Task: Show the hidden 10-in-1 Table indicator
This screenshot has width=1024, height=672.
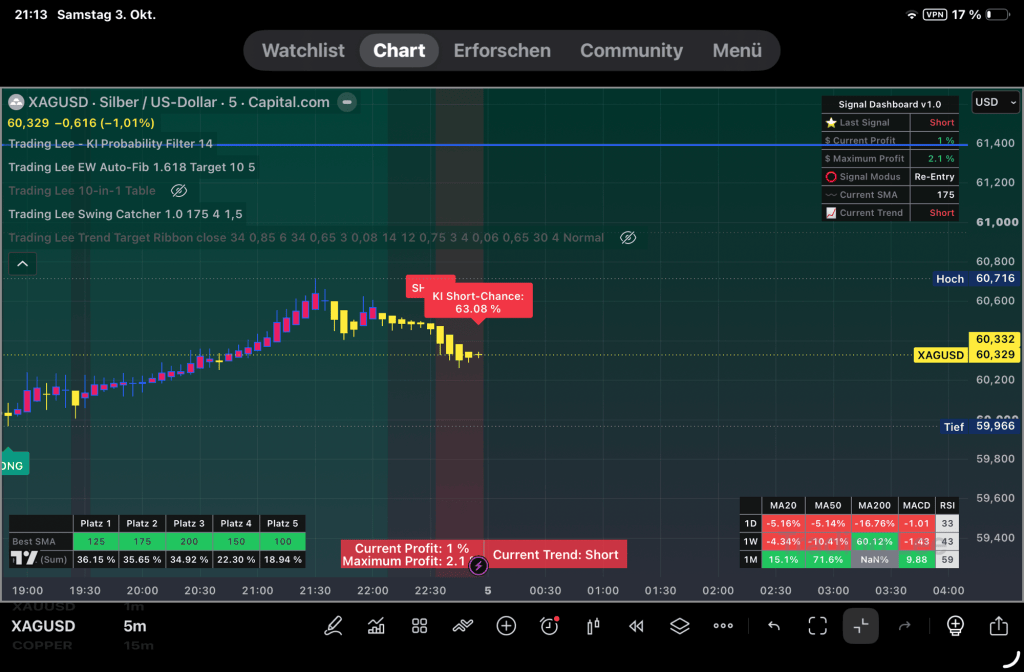Action: coord(179,191)
